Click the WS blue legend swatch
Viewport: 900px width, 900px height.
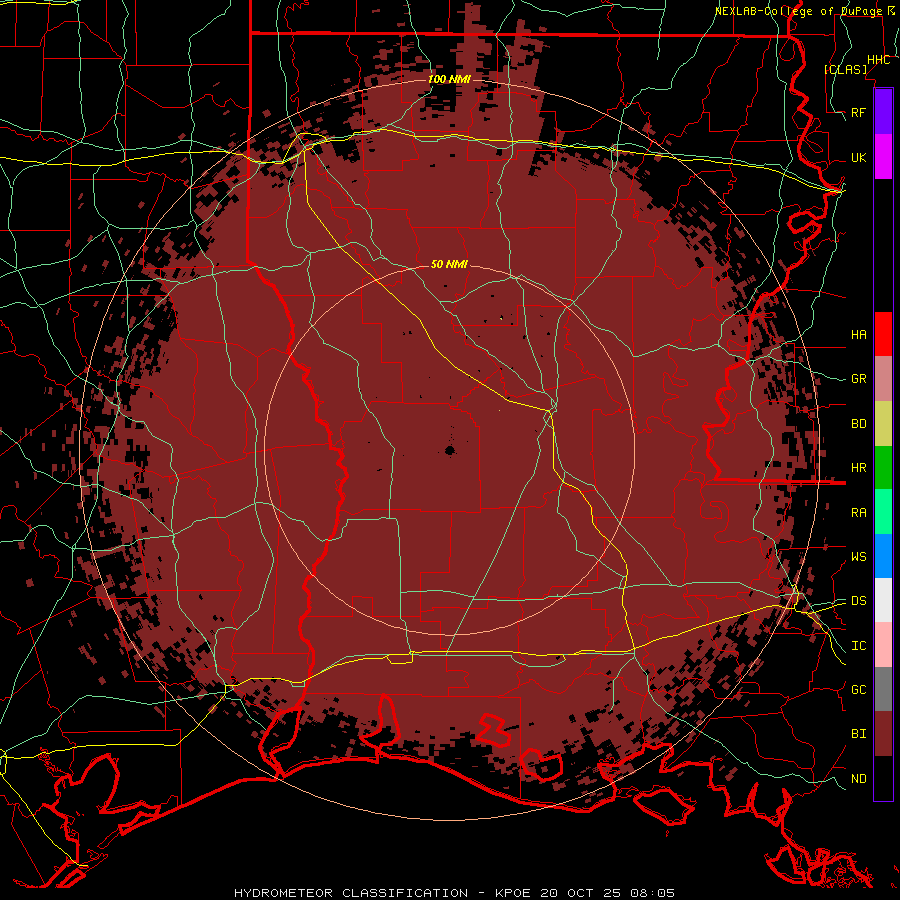tap(883, 556)
